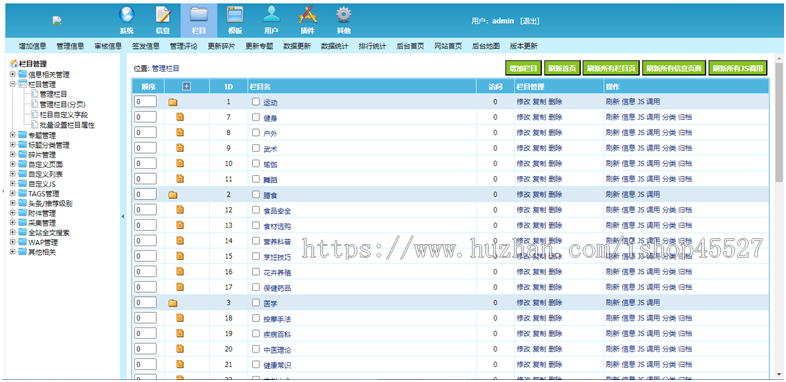Expand the TAGS管理 tree node

tap(13, 194)
